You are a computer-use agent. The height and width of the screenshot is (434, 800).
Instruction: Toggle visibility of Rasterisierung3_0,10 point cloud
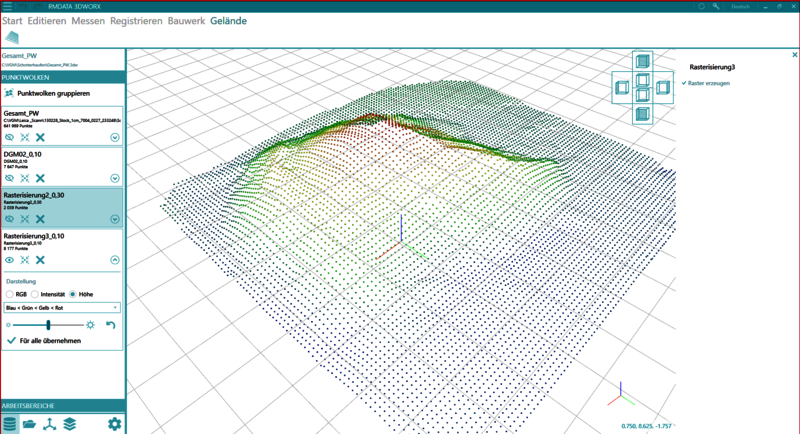(x=9, y=260)
